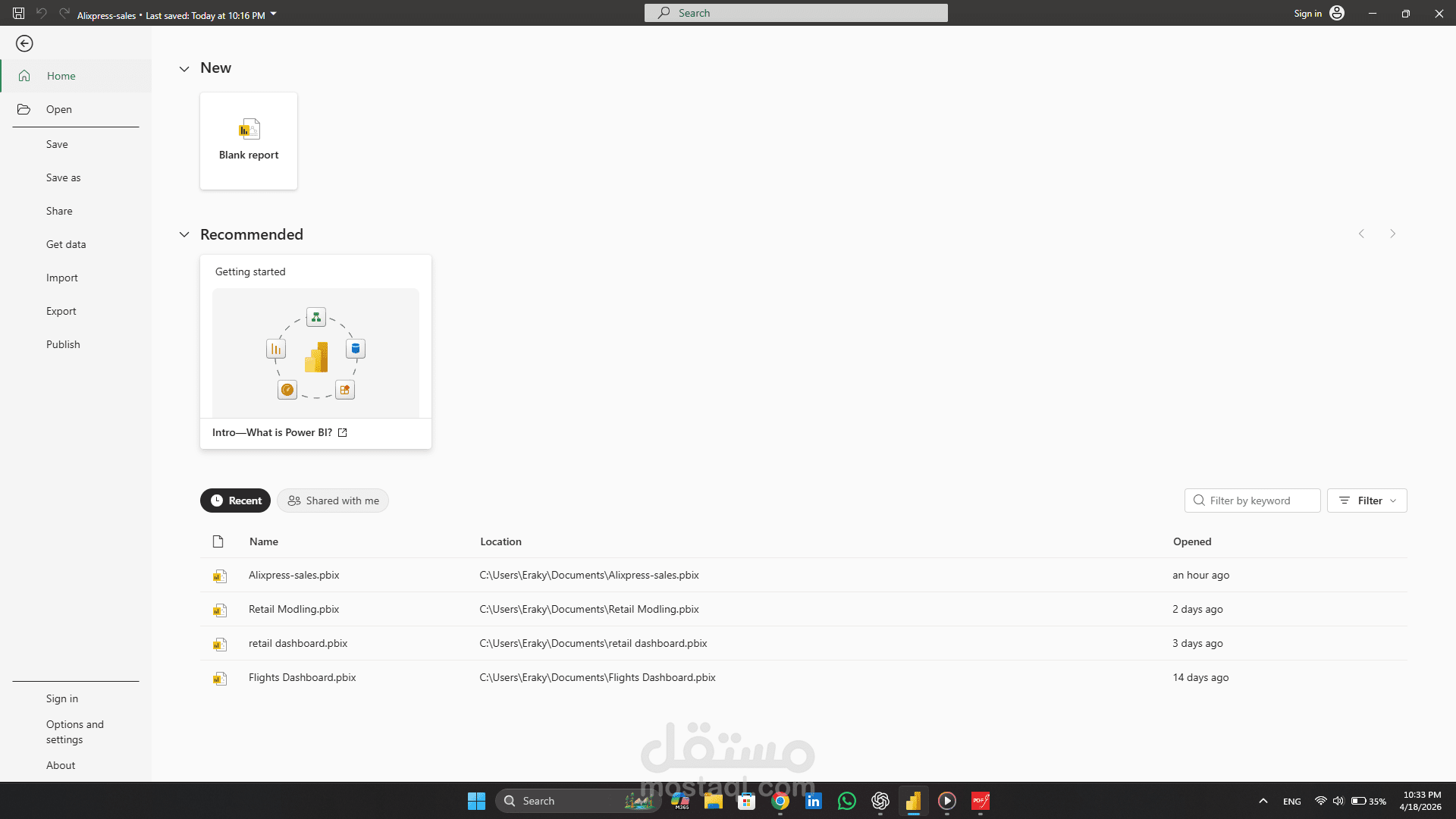Click the pbix icon beside Retail Modling.pbix
1456x819 pixels.
[220, 610]
